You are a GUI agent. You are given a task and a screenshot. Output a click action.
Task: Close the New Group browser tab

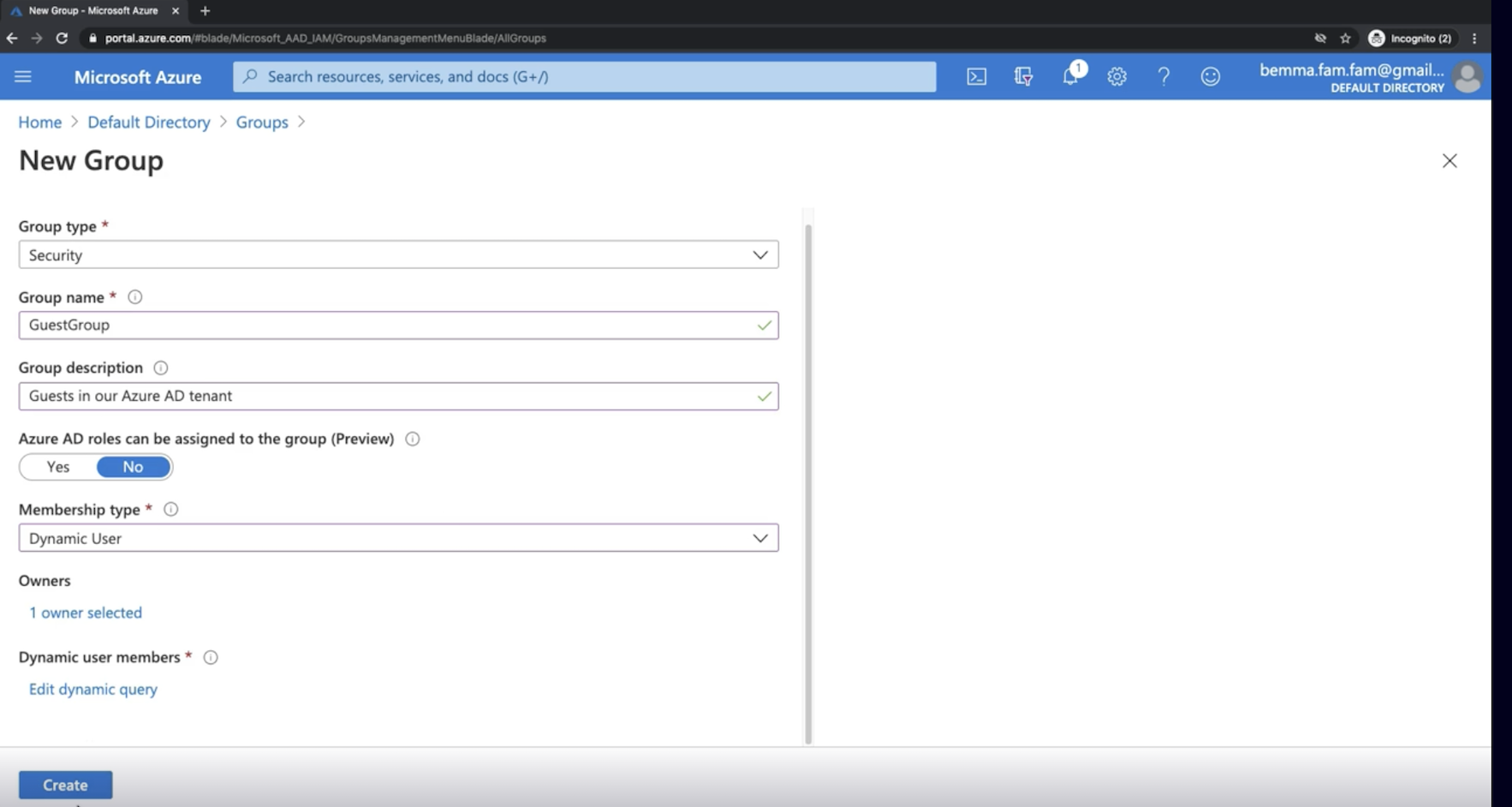(x=176, y=11)
